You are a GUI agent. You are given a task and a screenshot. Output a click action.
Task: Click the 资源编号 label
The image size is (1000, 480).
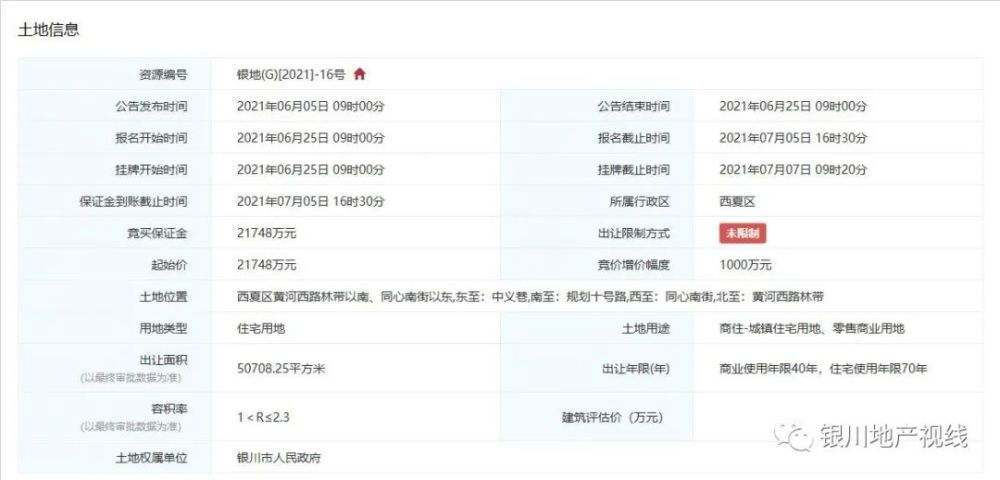(163, 75)
